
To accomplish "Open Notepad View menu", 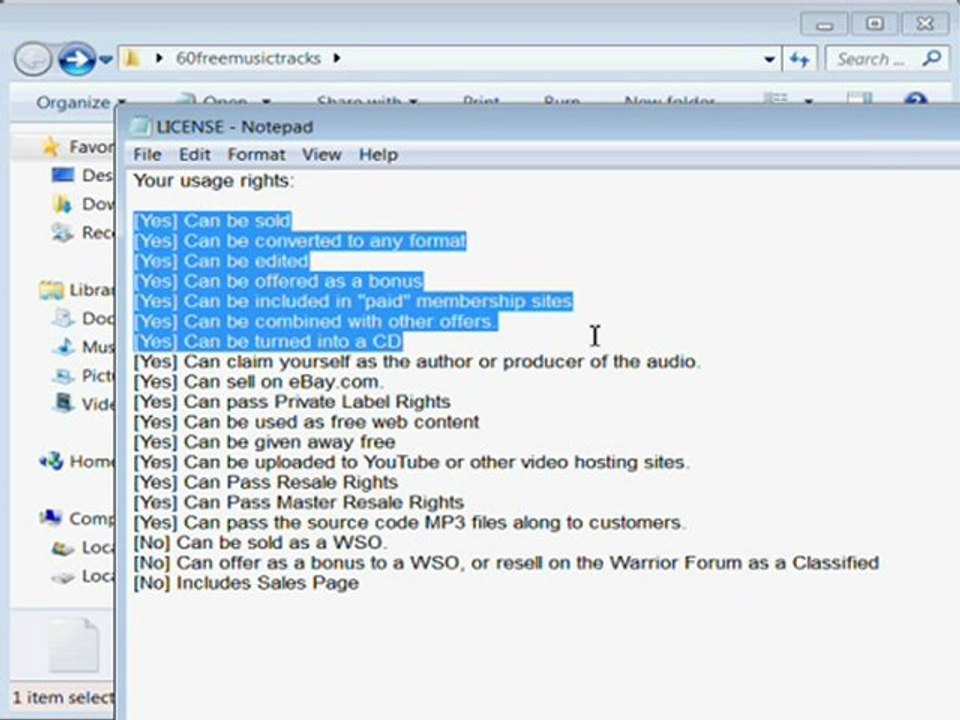I will [x=321, y=154].
